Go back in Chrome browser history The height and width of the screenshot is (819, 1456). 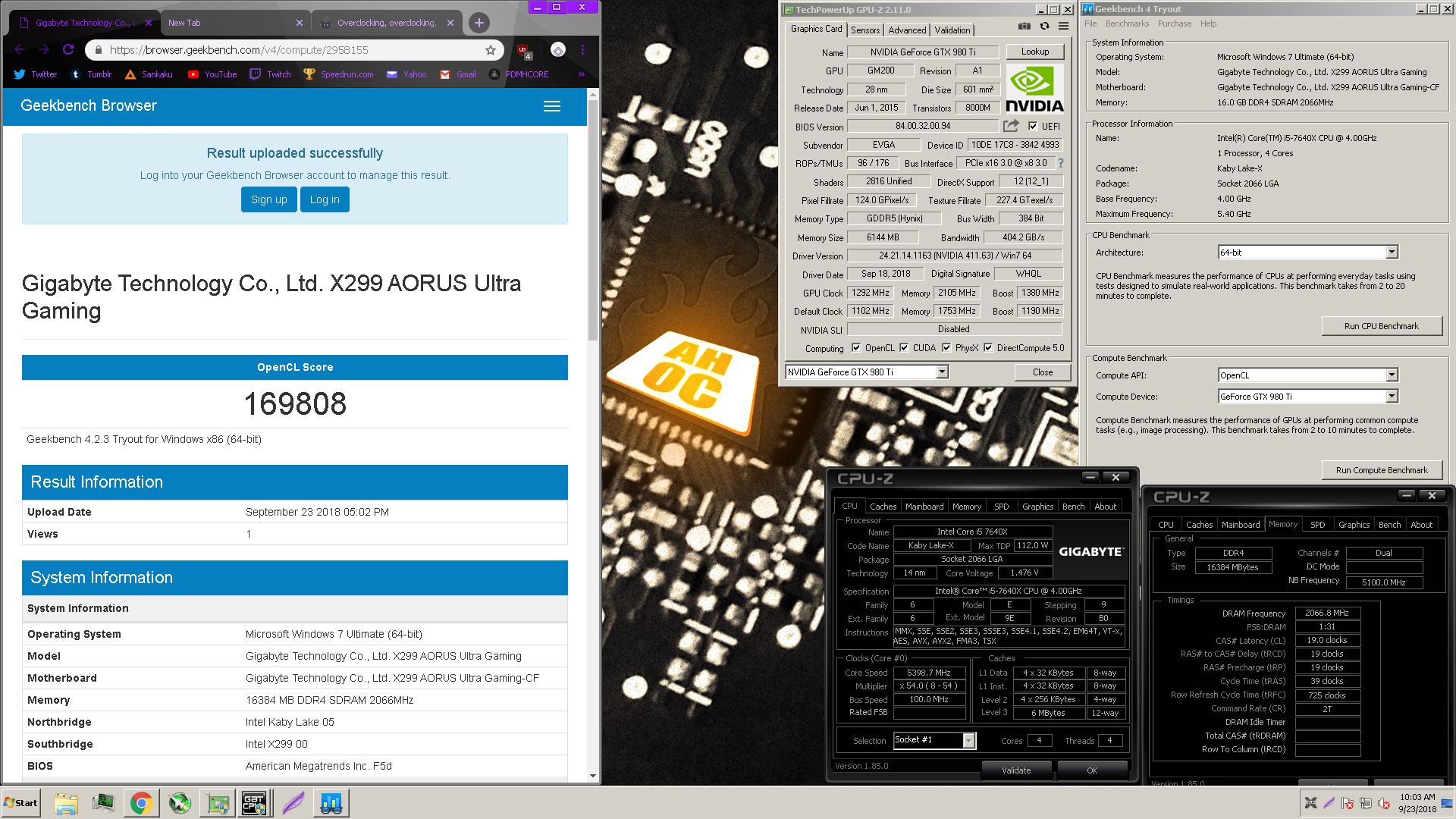pos(20,49)
